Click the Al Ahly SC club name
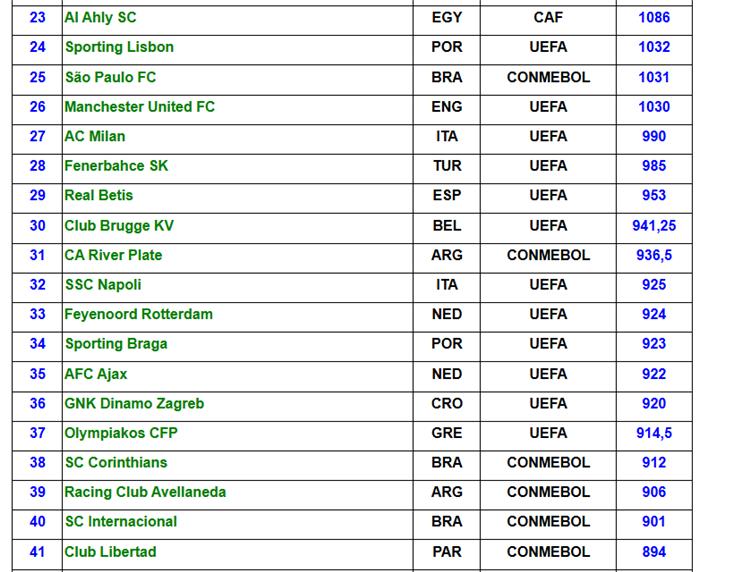Viewport: 750px width, 572px height. click(x=100, y=17)
